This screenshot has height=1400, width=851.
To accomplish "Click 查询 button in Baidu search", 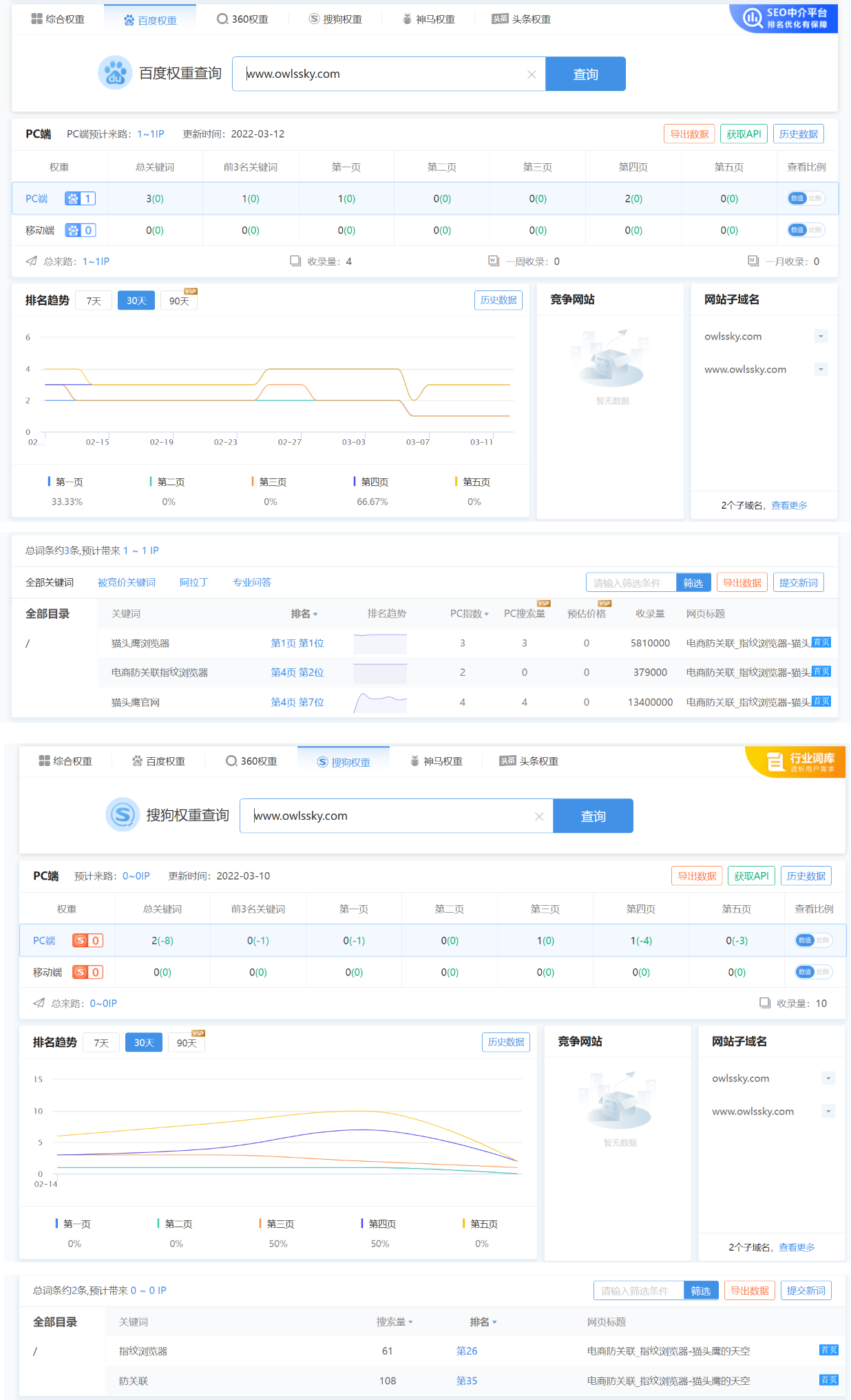I will (x=585, y=74).
